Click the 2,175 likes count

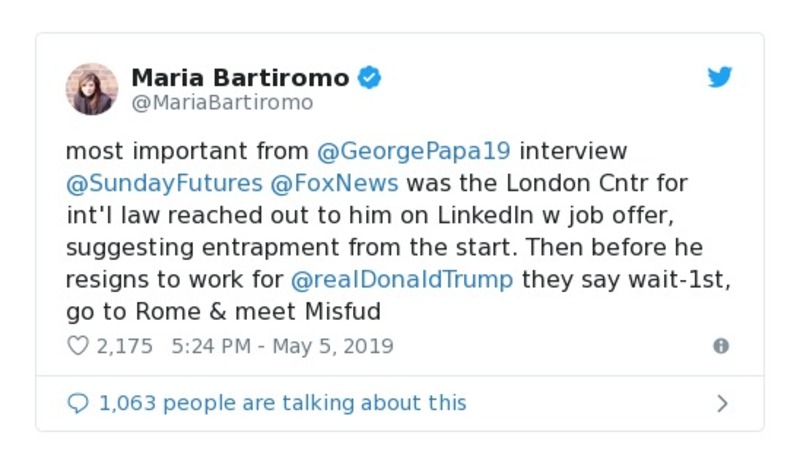124,346
